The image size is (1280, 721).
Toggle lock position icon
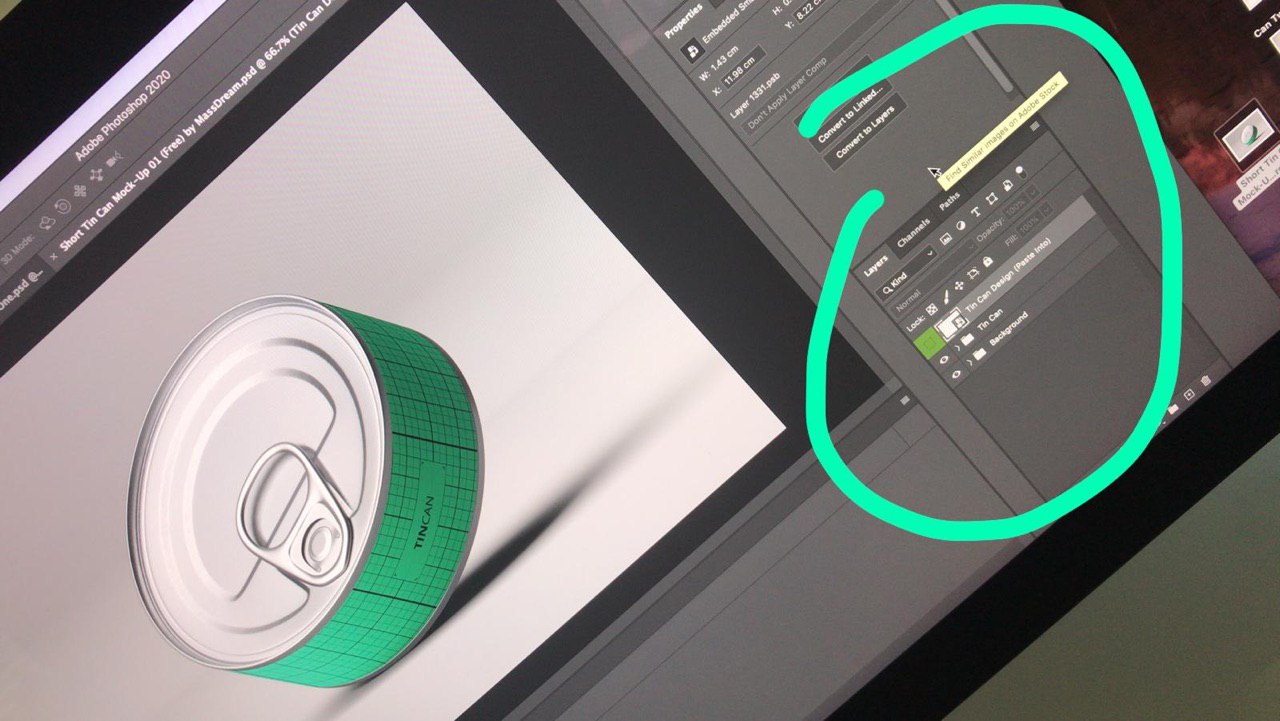tap(959, 286)
